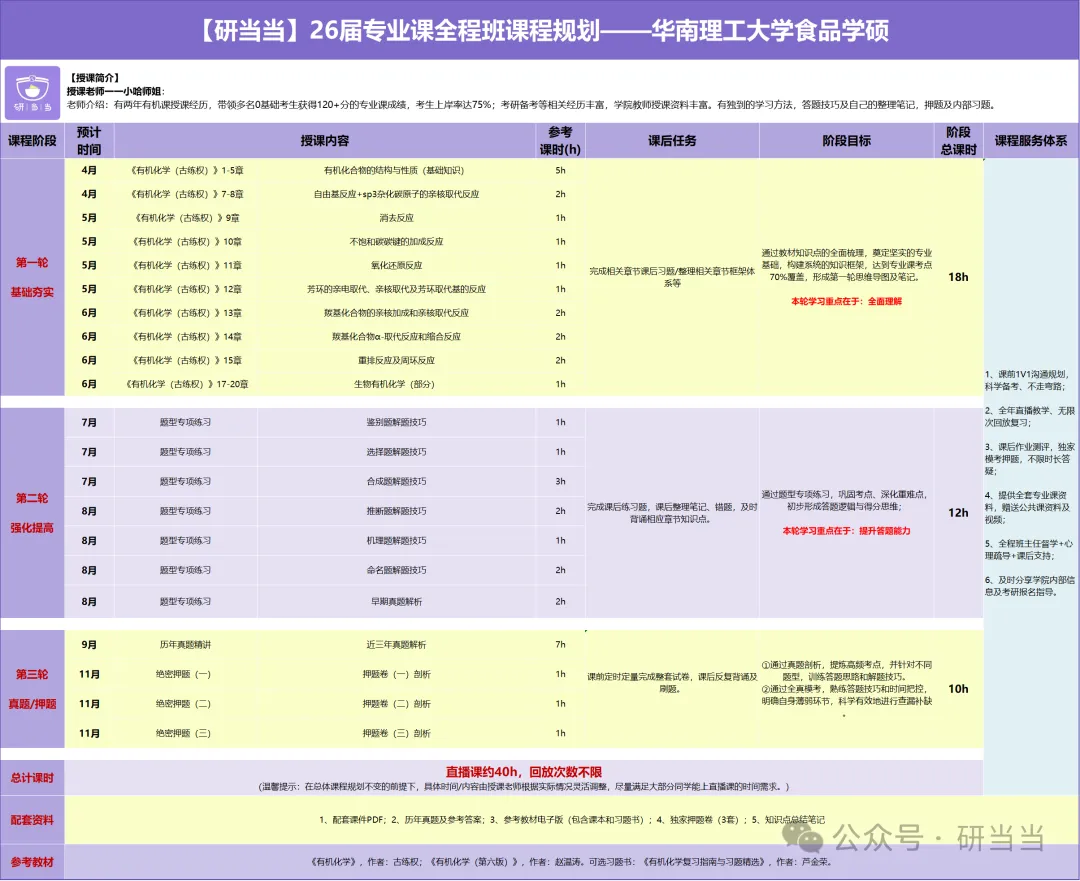Click the 3h hours cell

pos(561,481)
